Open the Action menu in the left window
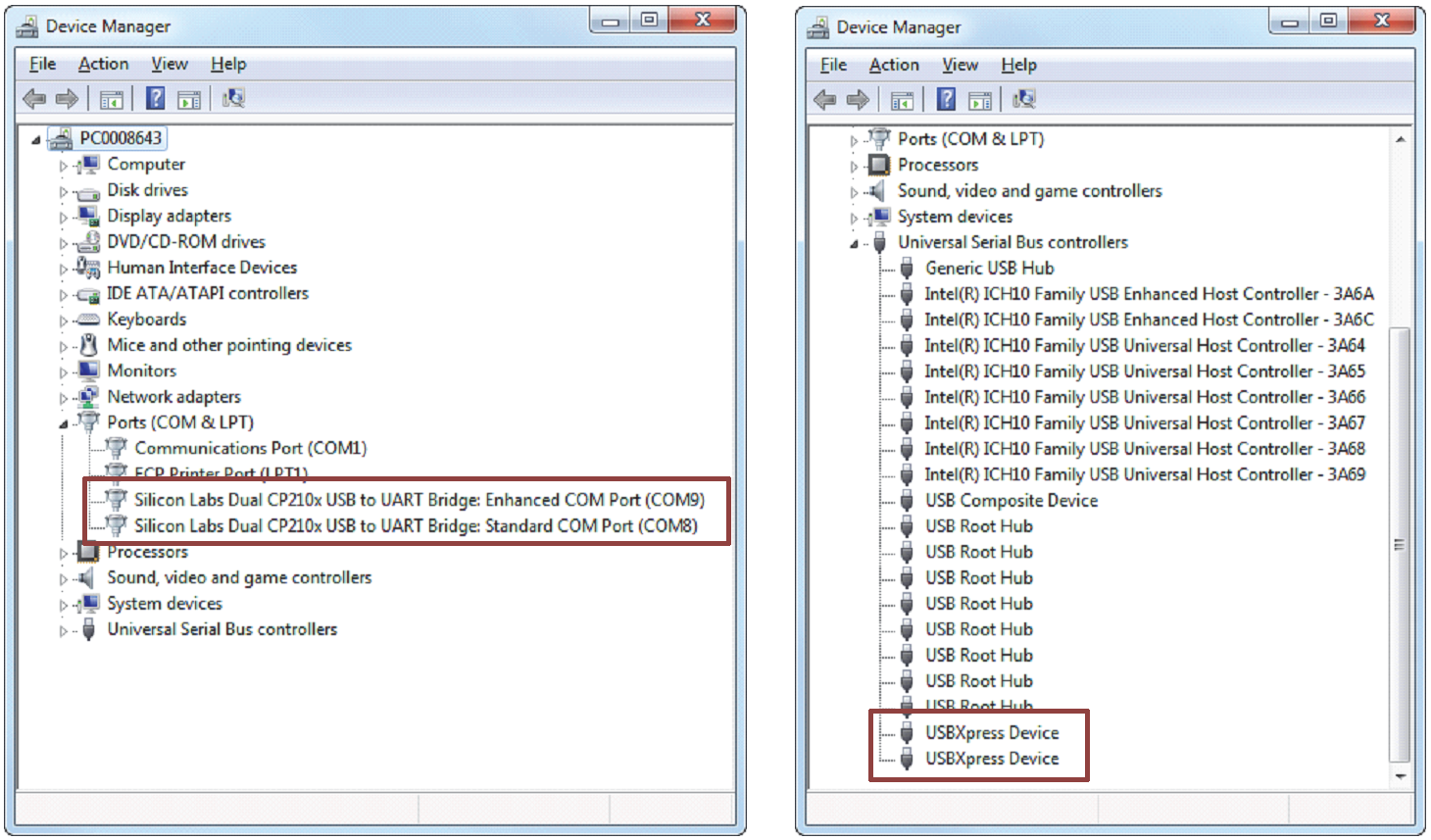The width and height of the screenshot is (1431, 840). click(103, 64)
